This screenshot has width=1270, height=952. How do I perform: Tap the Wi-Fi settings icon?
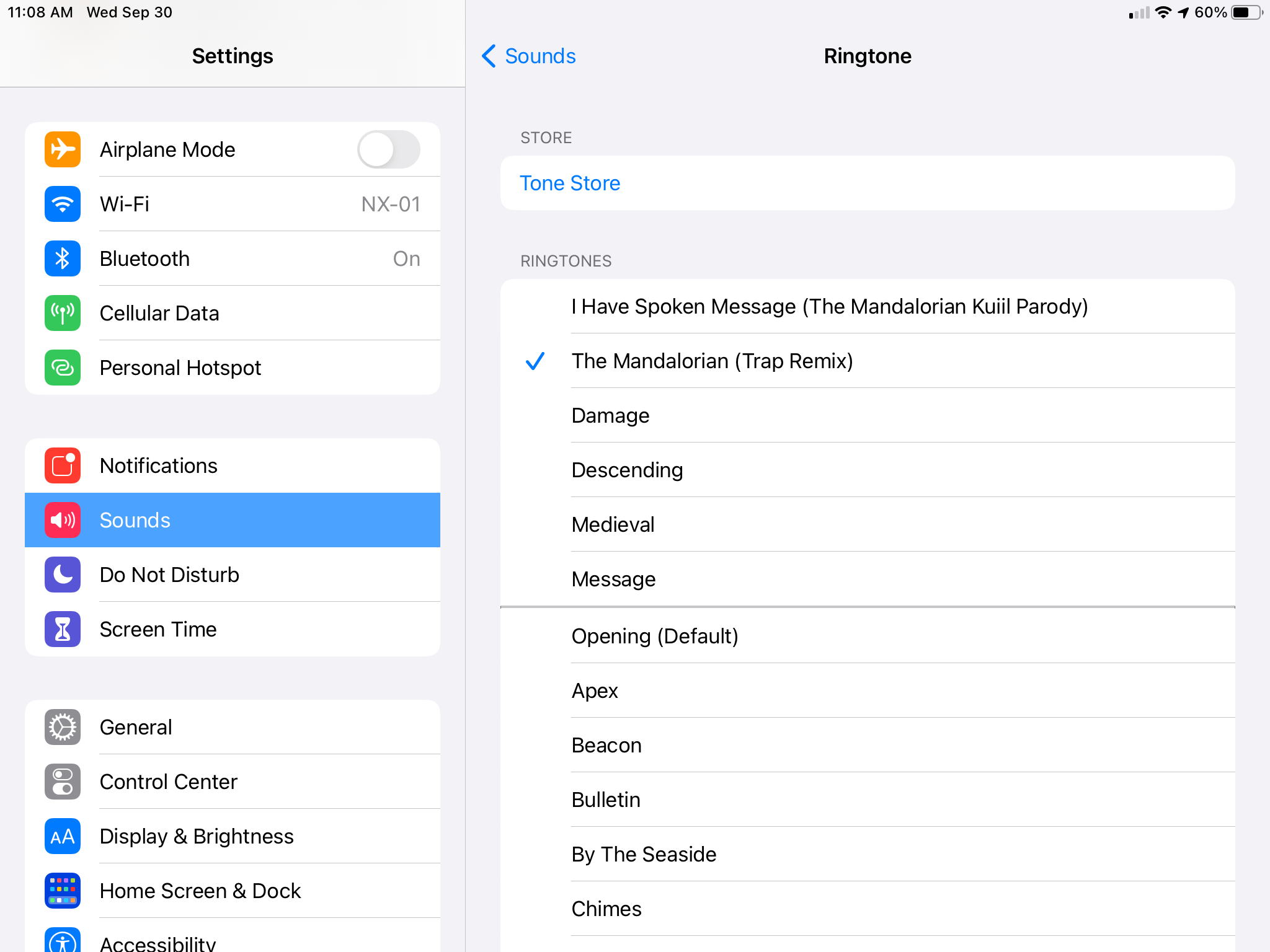63,204
